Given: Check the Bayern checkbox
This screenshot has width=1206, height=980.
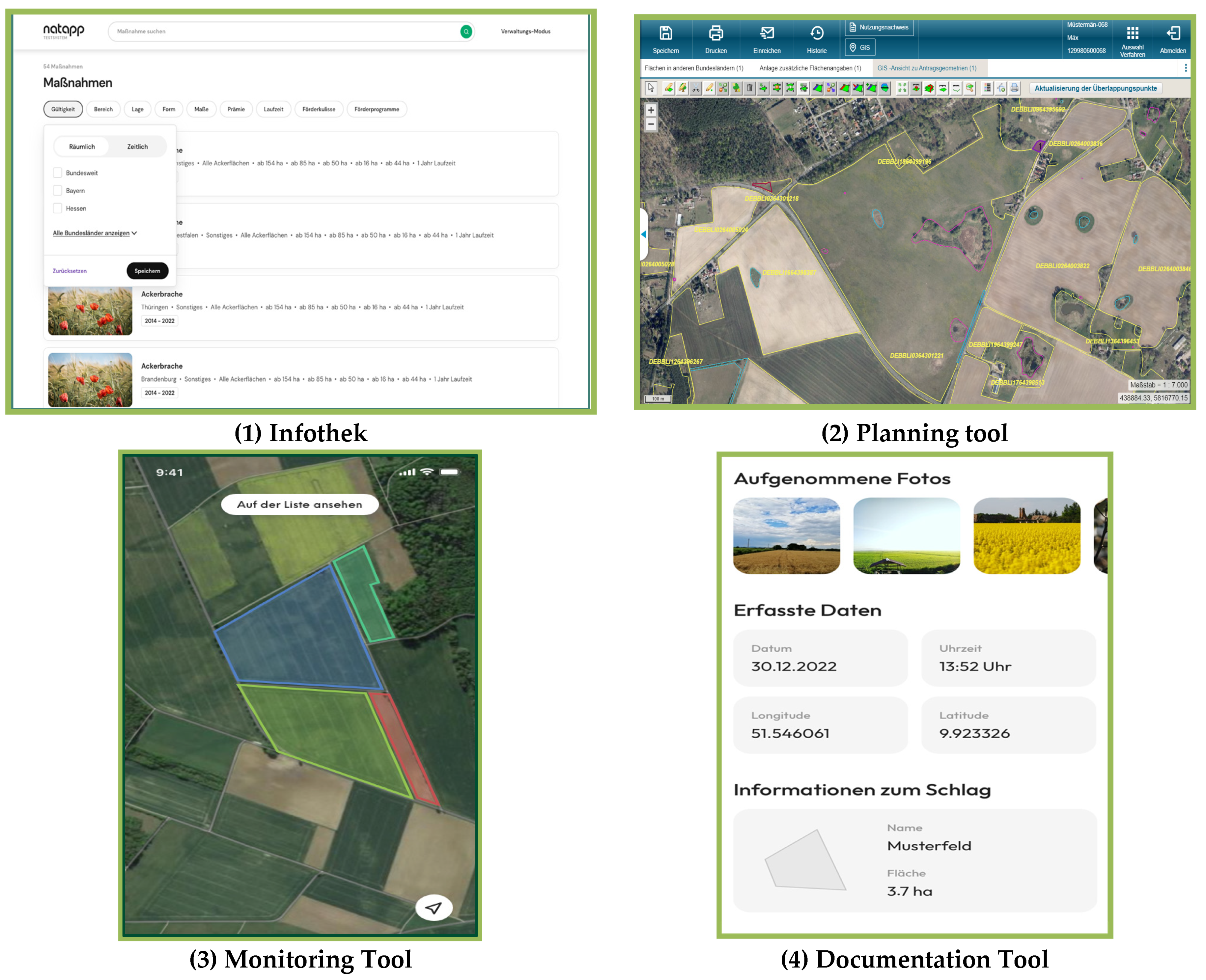Looking at the screenshot, I should pos(58,190).
